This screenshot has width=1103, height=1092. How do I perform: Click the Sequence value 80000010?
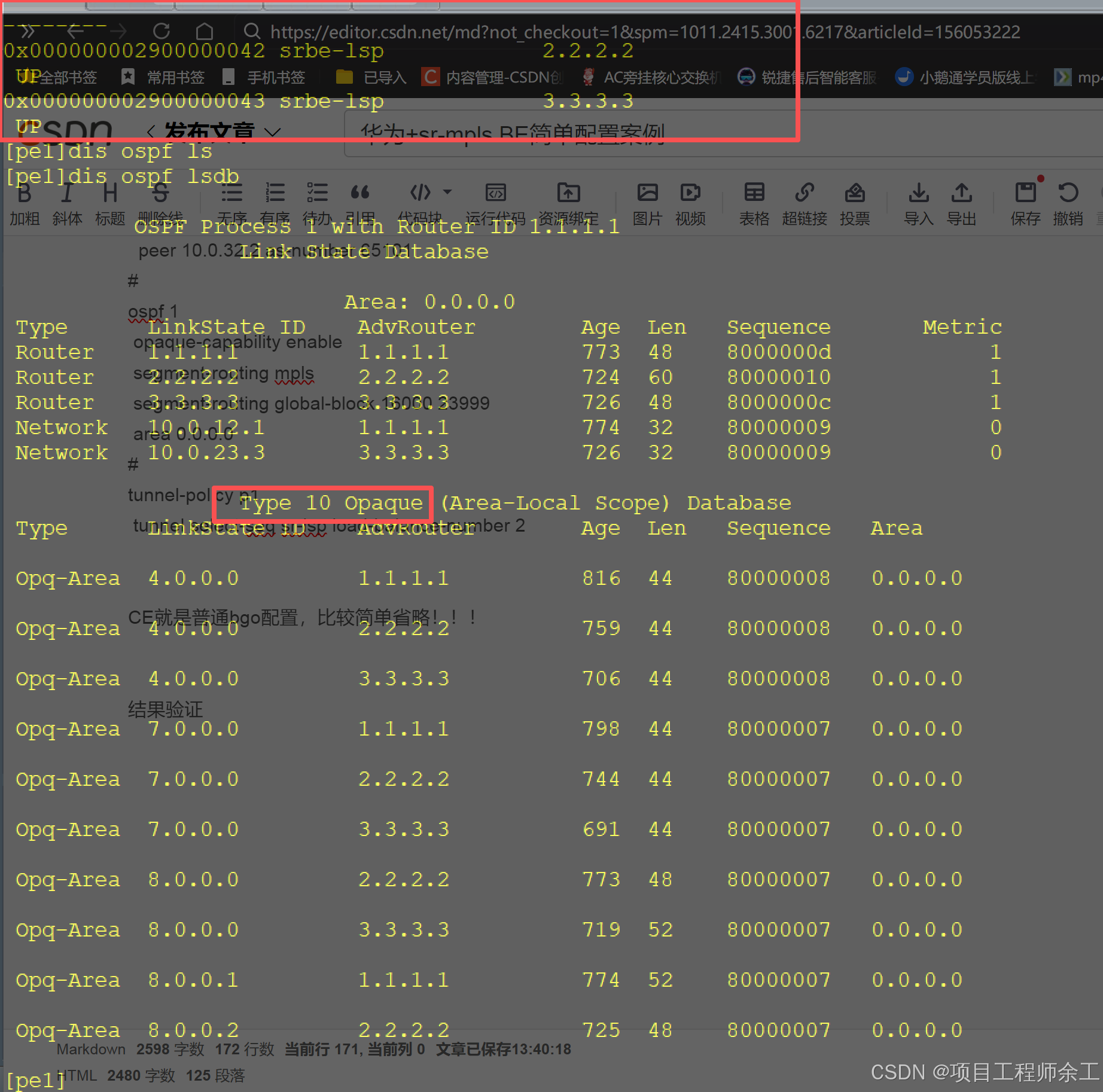779,377
